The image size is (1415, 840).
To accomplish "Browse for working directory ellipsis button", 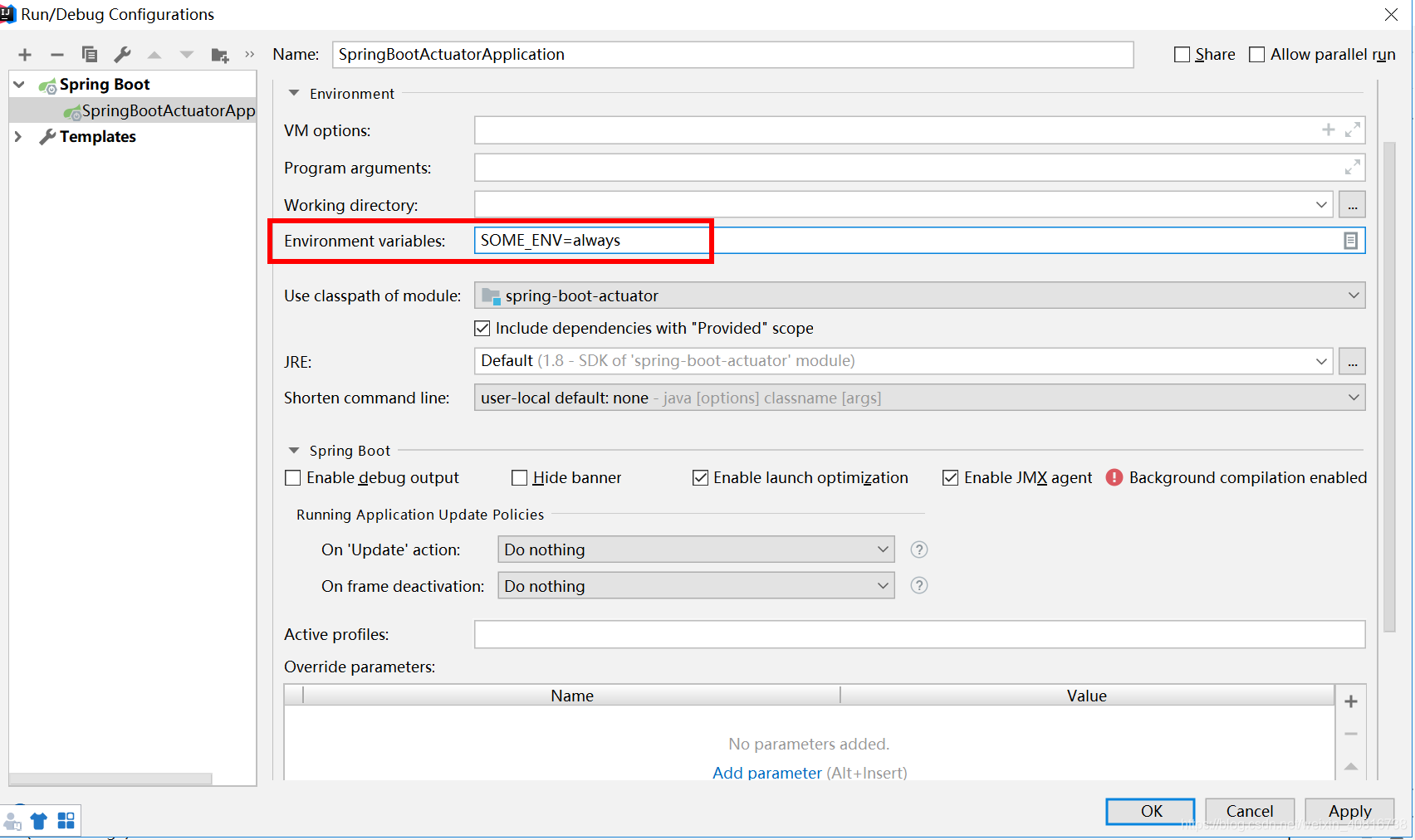I will coord(1353,205).
